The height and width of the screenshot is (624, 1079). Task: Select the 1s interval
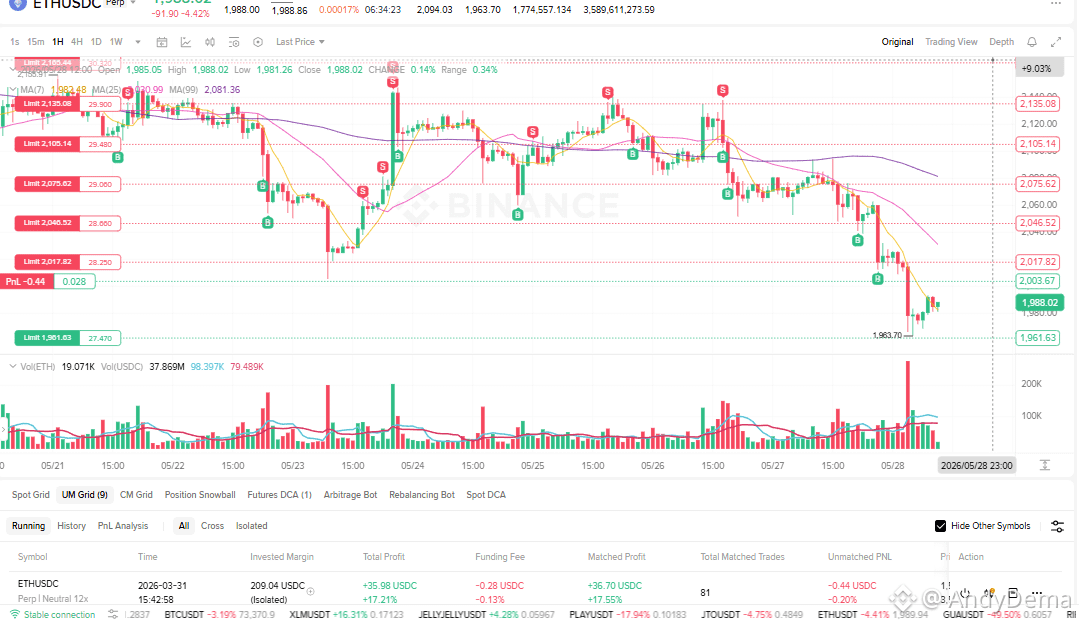(x=14, y=42)
